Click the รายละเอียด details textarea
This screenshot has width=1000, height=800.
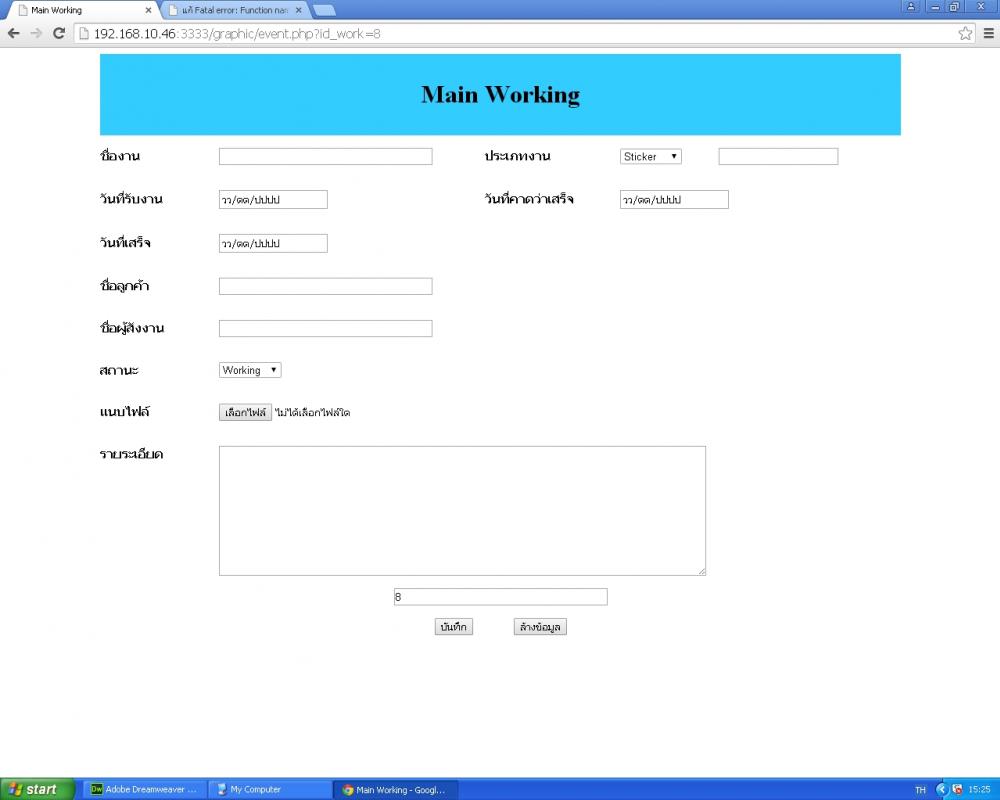pyautogui.click(x=462, y=510)
